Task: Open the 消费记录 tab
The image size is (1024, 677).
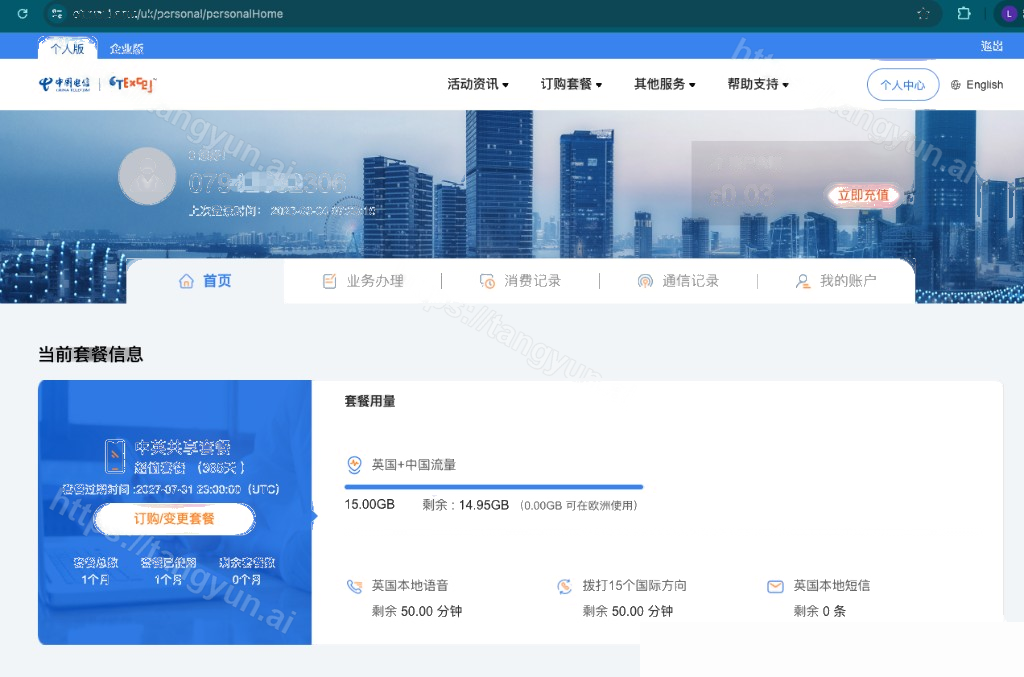Action: click(x=520, y=281)
